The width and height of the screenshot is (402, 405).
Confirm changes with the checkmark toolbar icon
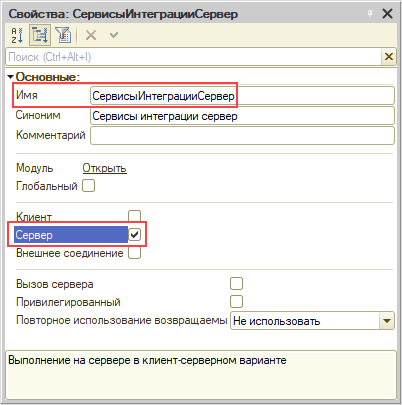coord(114,35)
